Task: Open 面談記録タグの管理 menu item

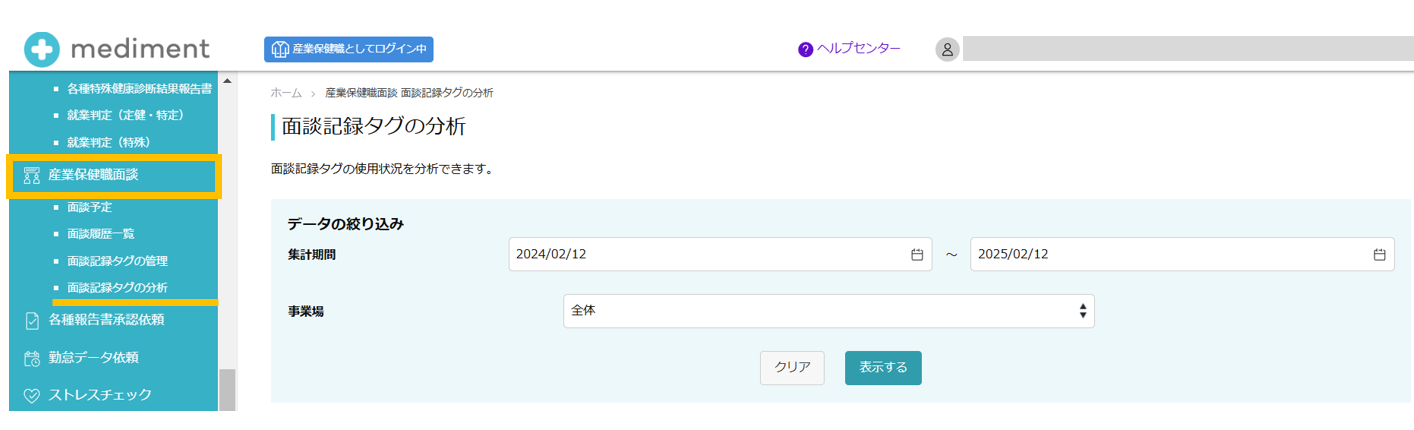Action: pos(117,261)
